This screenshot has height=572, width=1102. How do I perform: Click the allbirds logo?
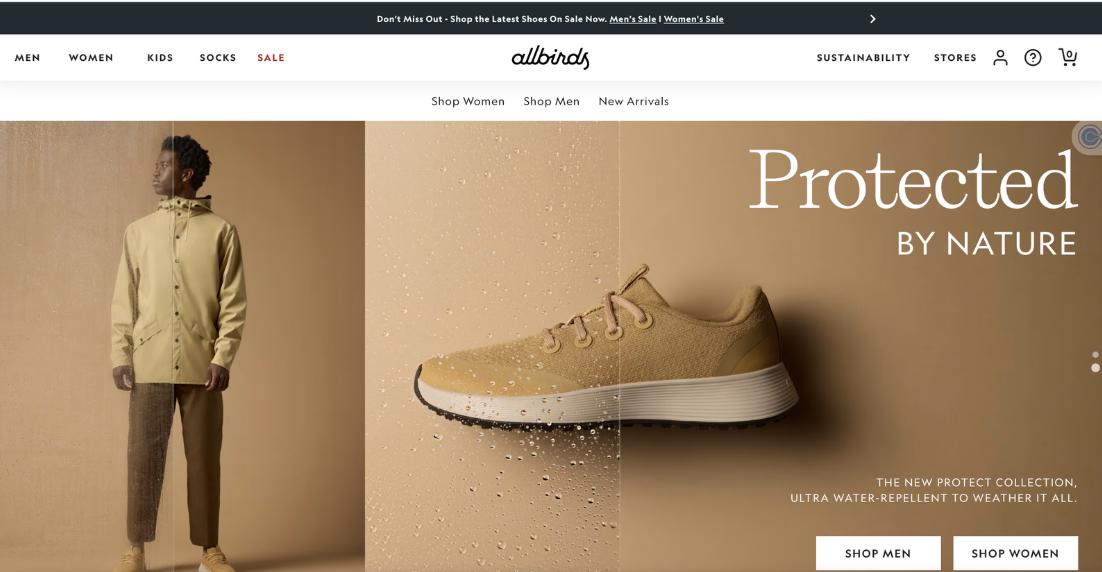(x=550, y=58)
